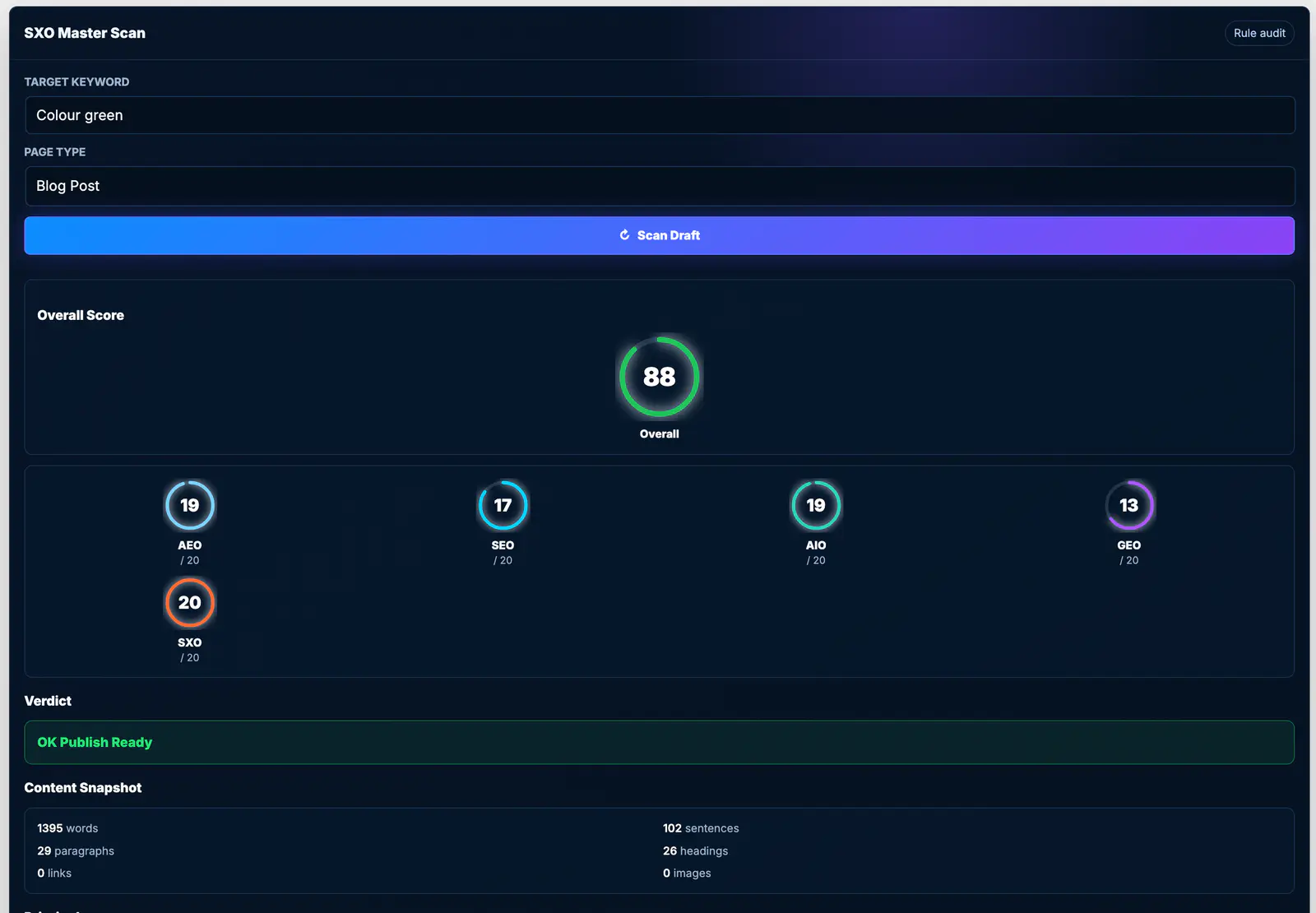Click the 0 links stat
The image size is (1316, 913).
(x=54, y=873)
